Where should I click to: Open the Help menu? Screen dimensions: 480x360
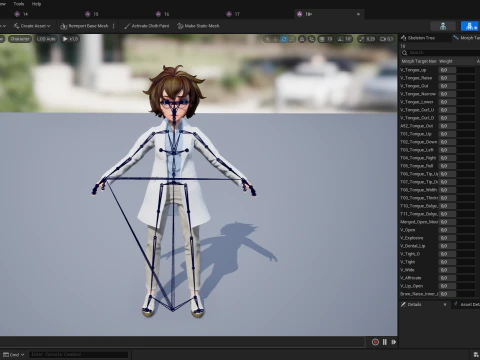36,4
